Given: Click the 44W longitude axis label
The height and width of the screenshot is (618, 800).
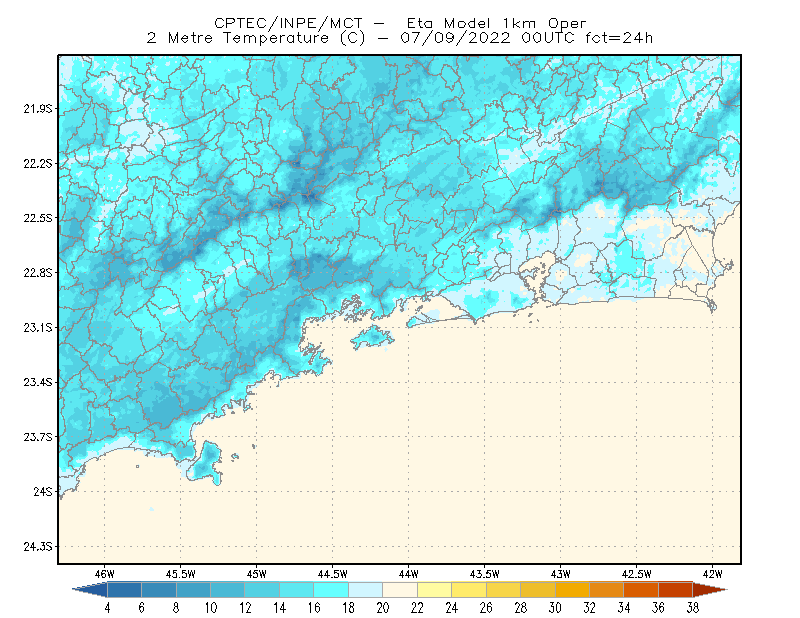Looking at the screenshot, I should coord(408,574).
